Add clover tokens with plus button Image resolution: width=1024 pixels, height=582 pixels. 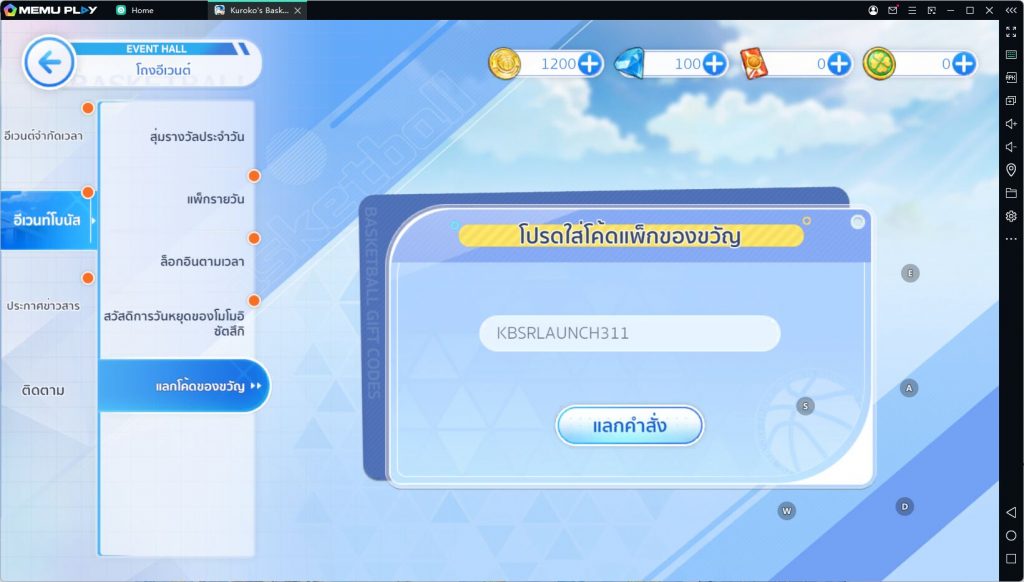point(963,64)
